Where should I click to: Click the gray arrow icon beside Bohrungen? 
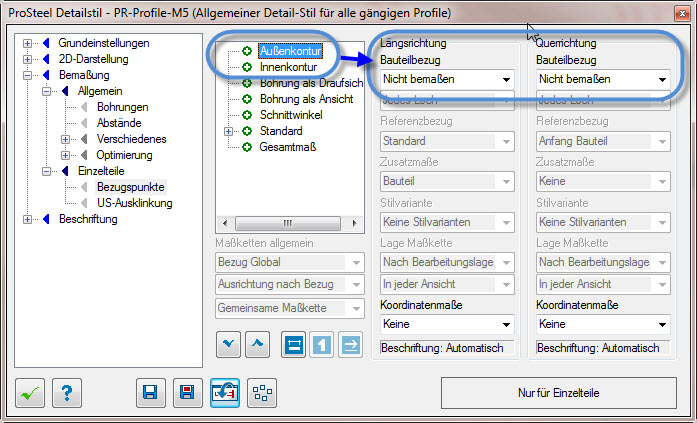point(84,107)
